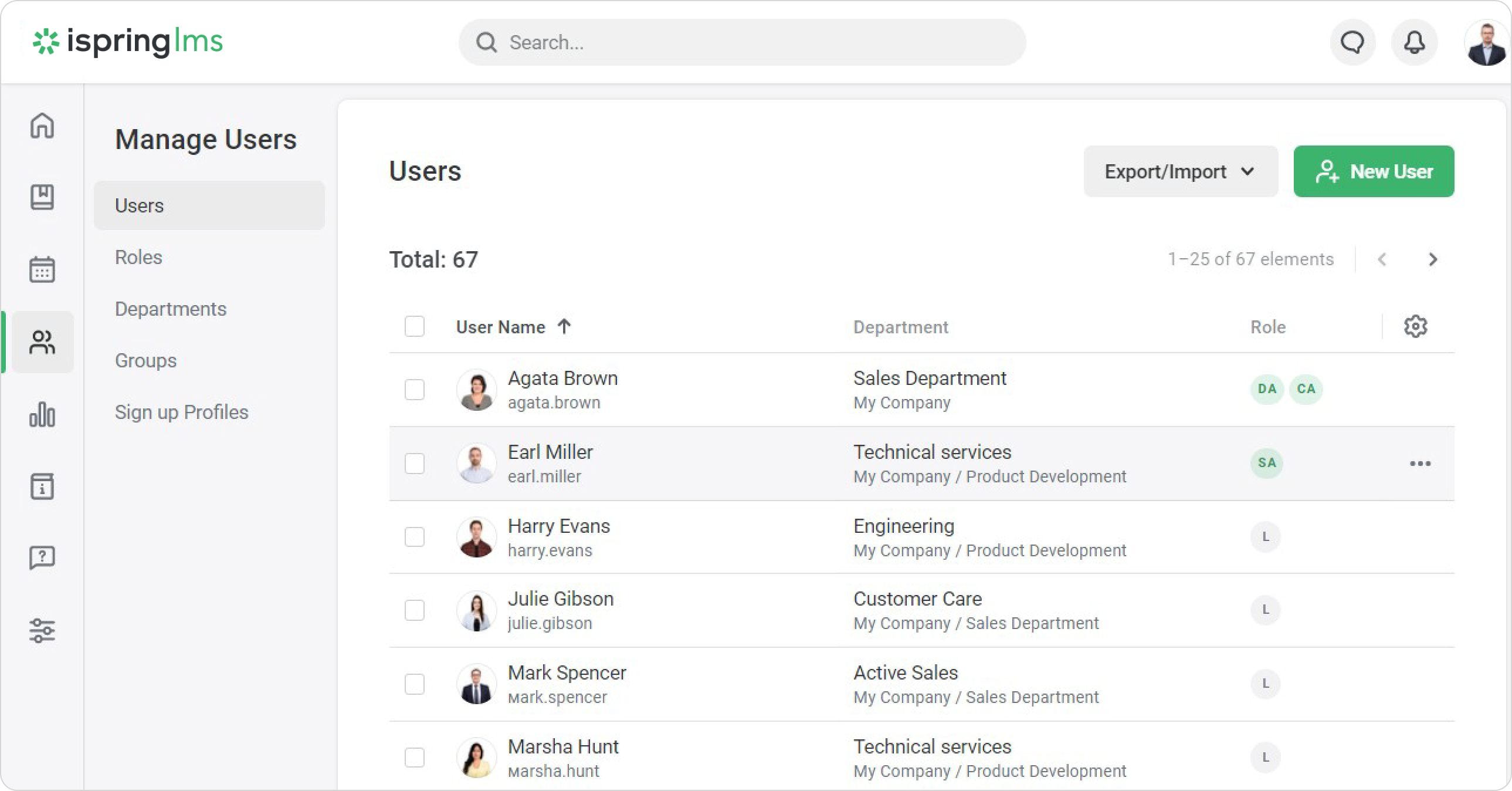
Task: Open the courses book icon in sidebar
Action: click(x=42, y=197)
